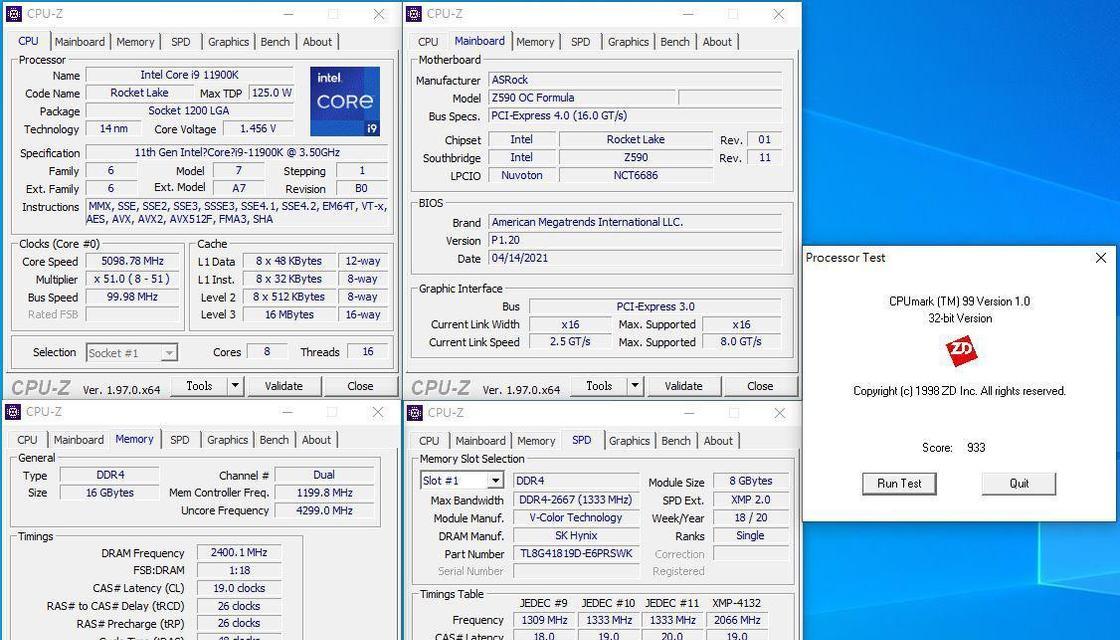
Task: Open Bench tab in Mainboard window
Action: pyautogui.click(x=675, y=41)
